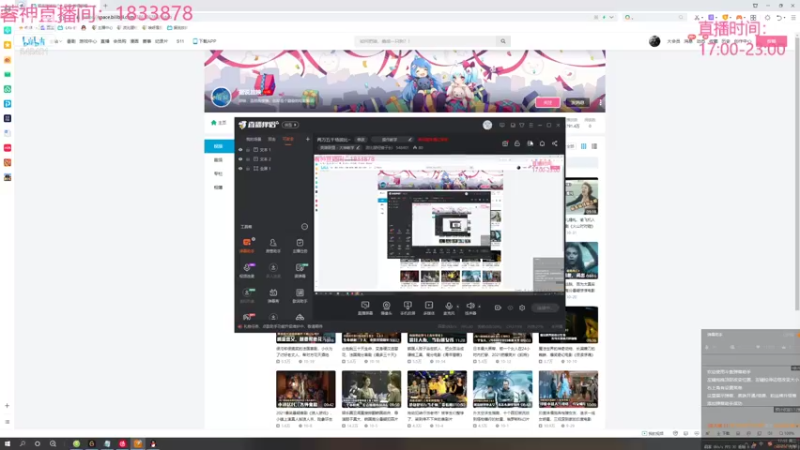The height and width of the screenshot is (450, 800).
Task: Open streaming app settings with the gear icon
Action: (522, 308)
